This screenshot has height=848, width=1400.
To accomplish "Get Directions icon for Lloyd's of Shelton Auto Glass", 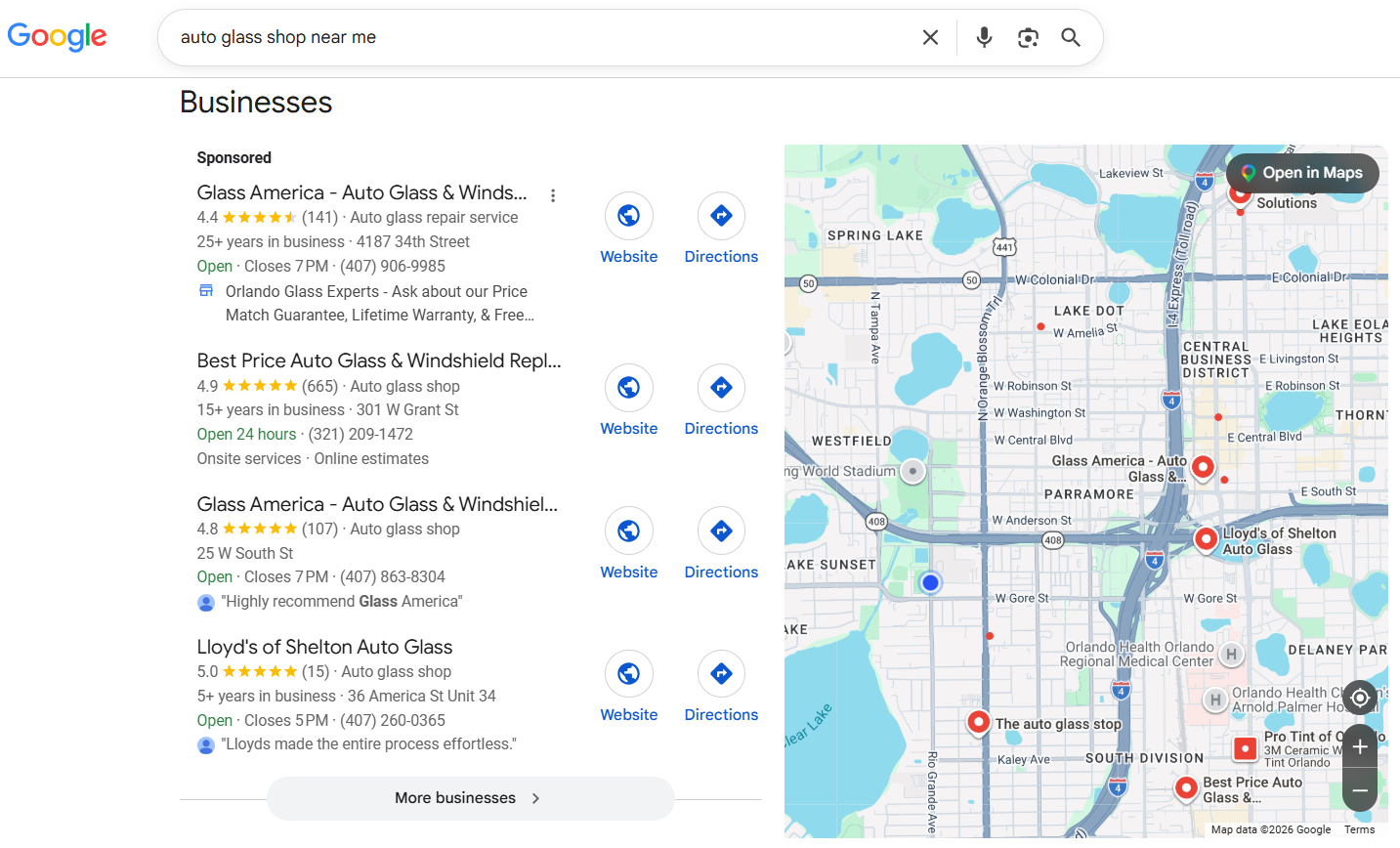I will [x=721, y=673].
